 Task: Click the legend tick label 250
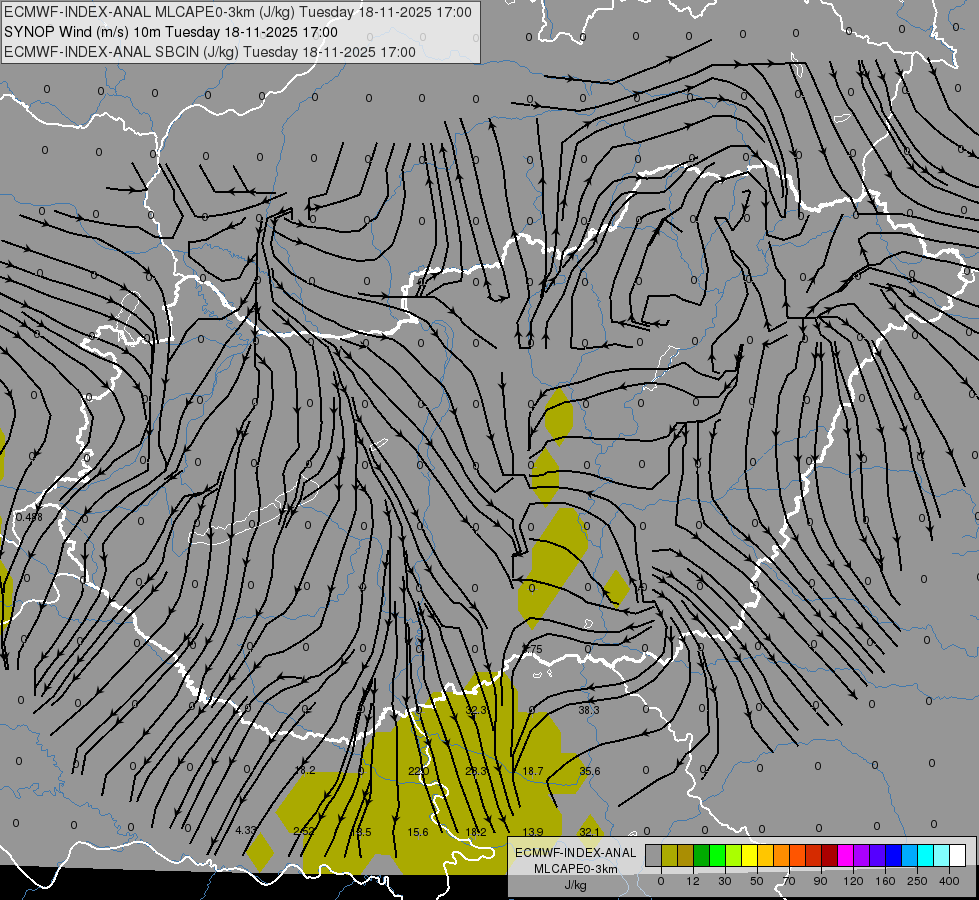pos(917,881)
